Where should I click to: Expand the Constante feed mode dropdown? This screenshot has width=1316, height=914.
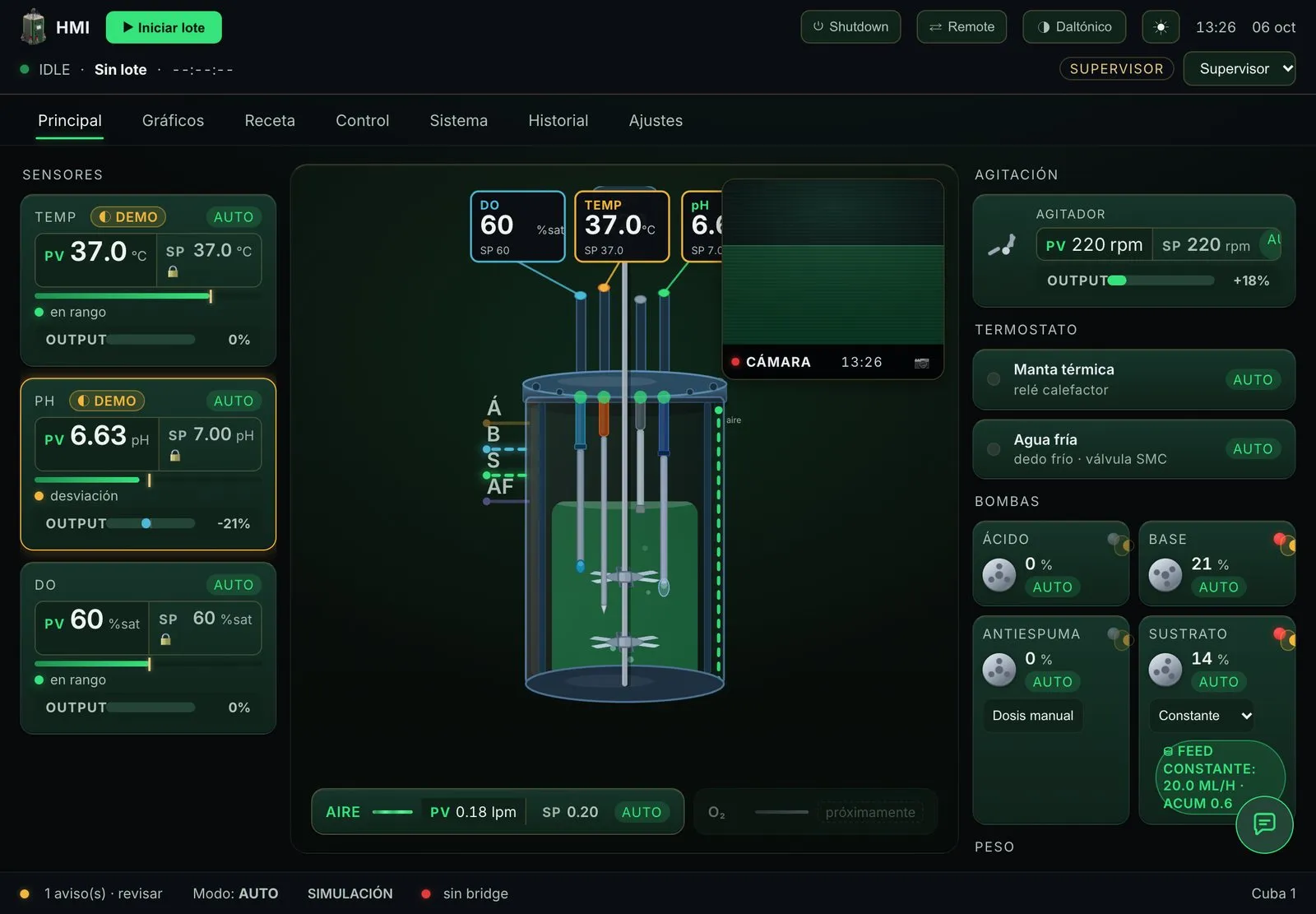click(1205, 716)
